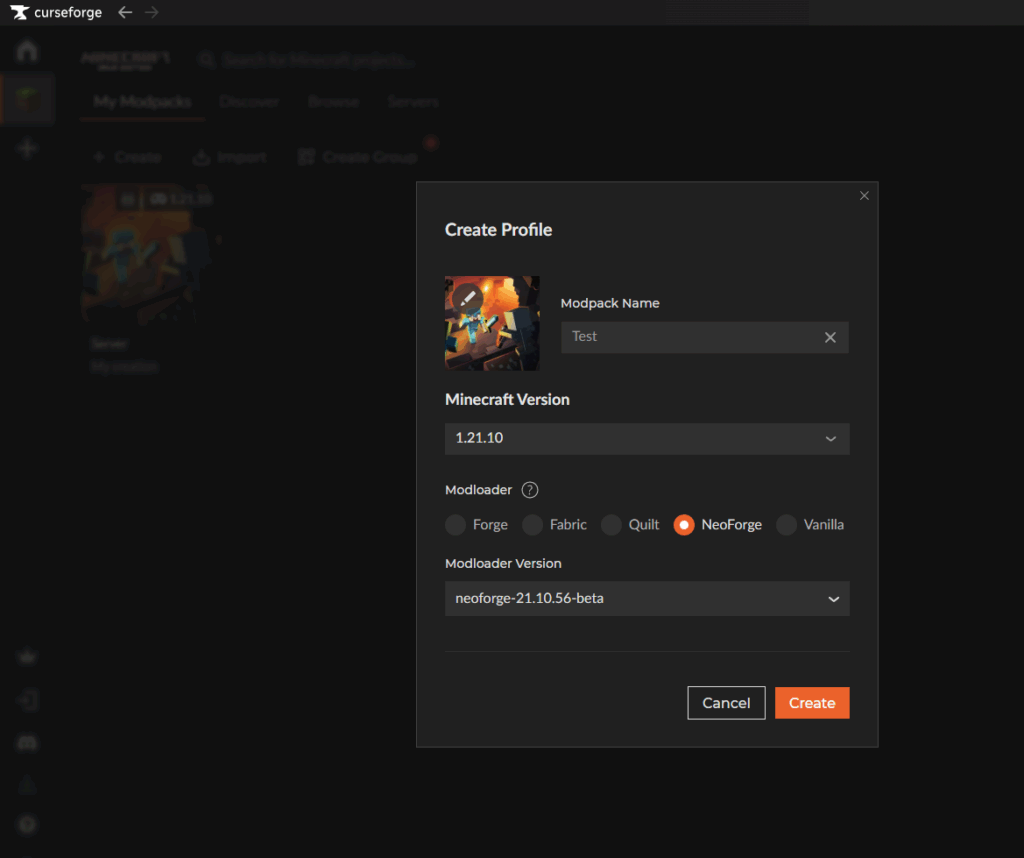This screenshot has height=858, width=1024.
Task: Go to Home in the left sidebar
Action: [x=27, y=51]
